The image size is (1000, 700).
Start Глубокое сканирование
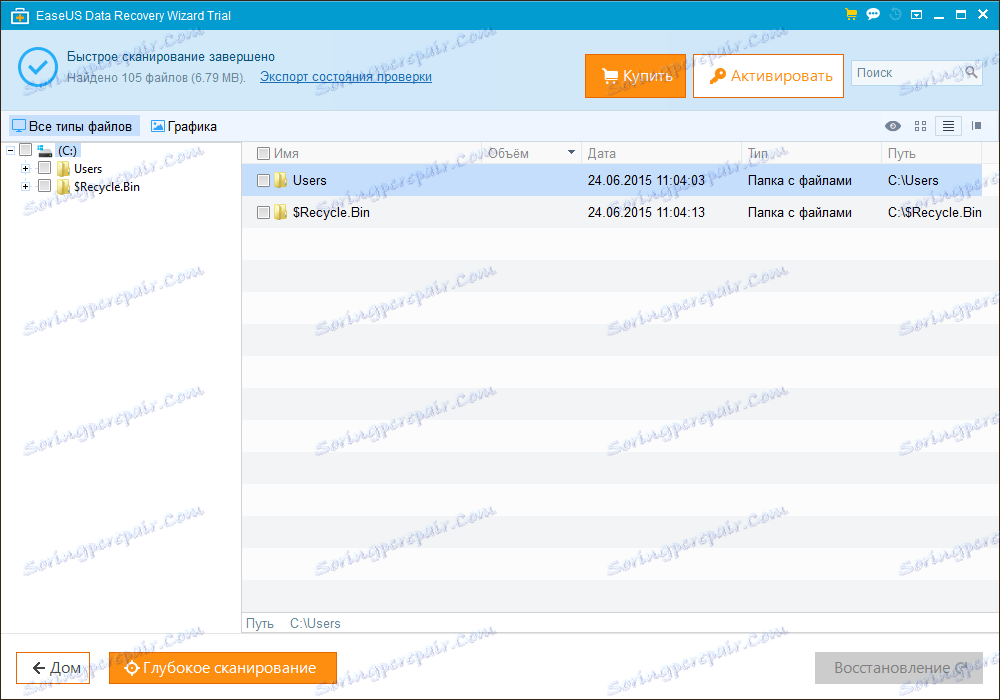223,667
